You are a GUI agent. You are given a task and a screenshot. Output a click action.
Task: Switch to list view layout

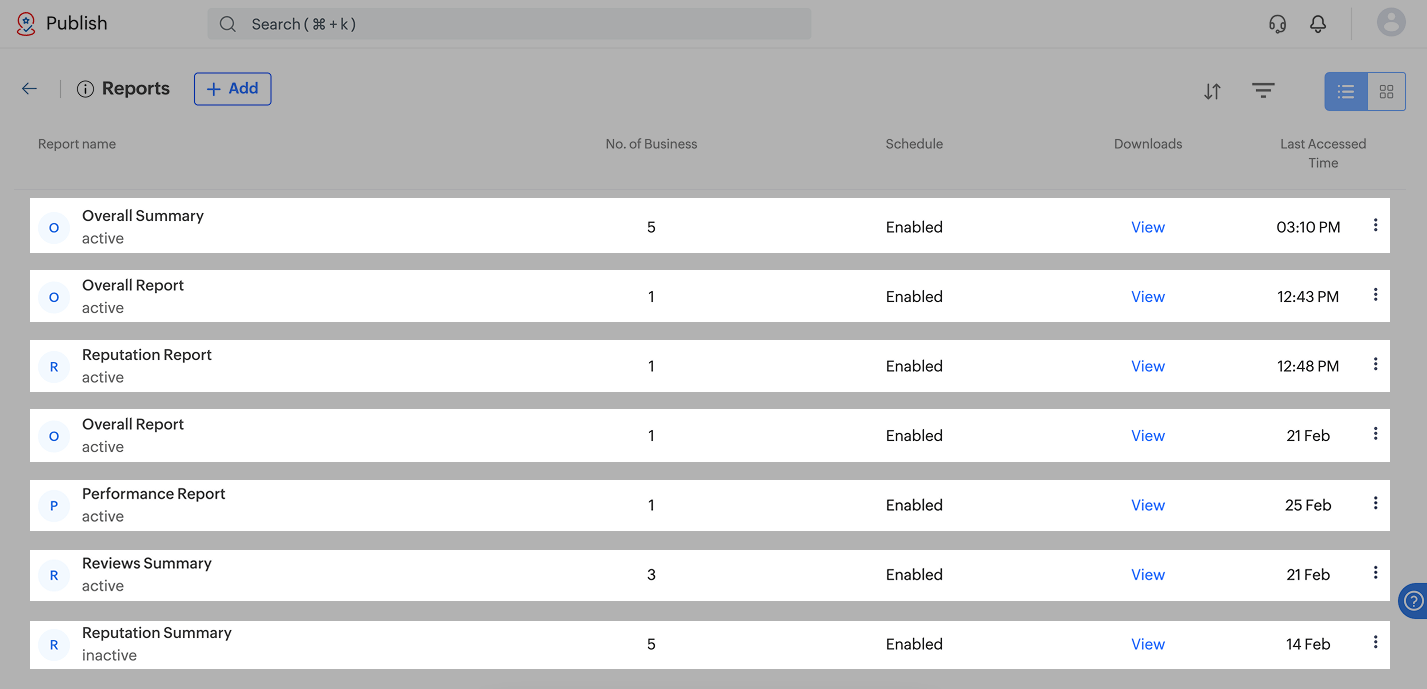click(x=1346, y=92)
